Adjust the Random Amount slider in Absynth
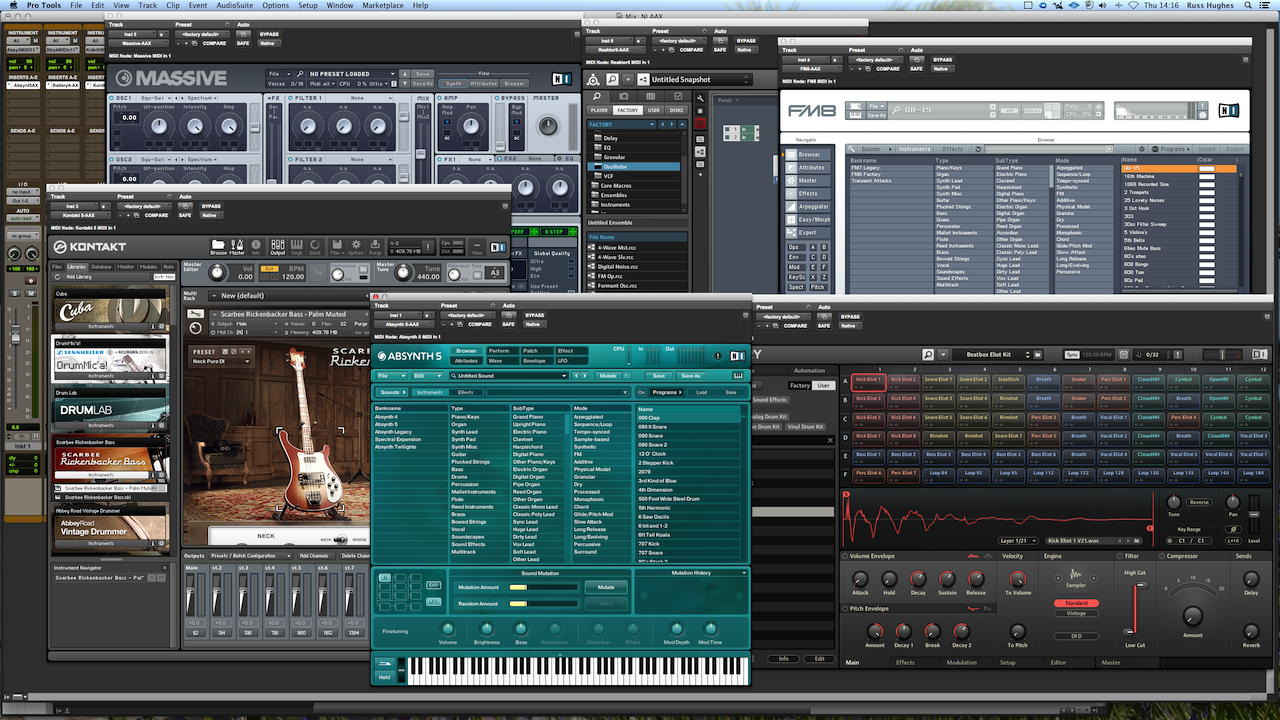Viewport: 1280px width, 720px height. tap(543, 604)
